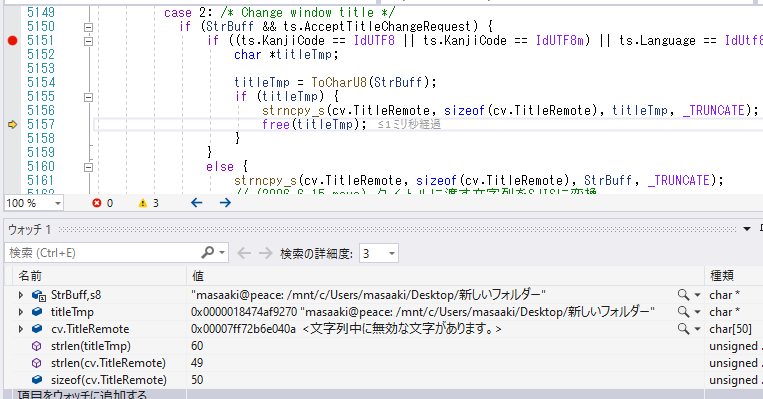Image resolution: width=763 pixels, height=399 pixels.
Task: Collapse the code block at line 5150
Action: (x=88, y=27)
